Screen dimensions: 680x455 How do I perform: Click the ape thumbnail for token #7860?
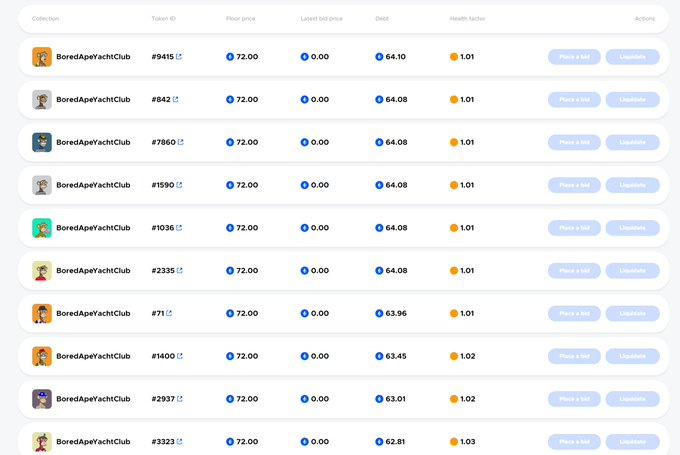(x=42, y=142)
